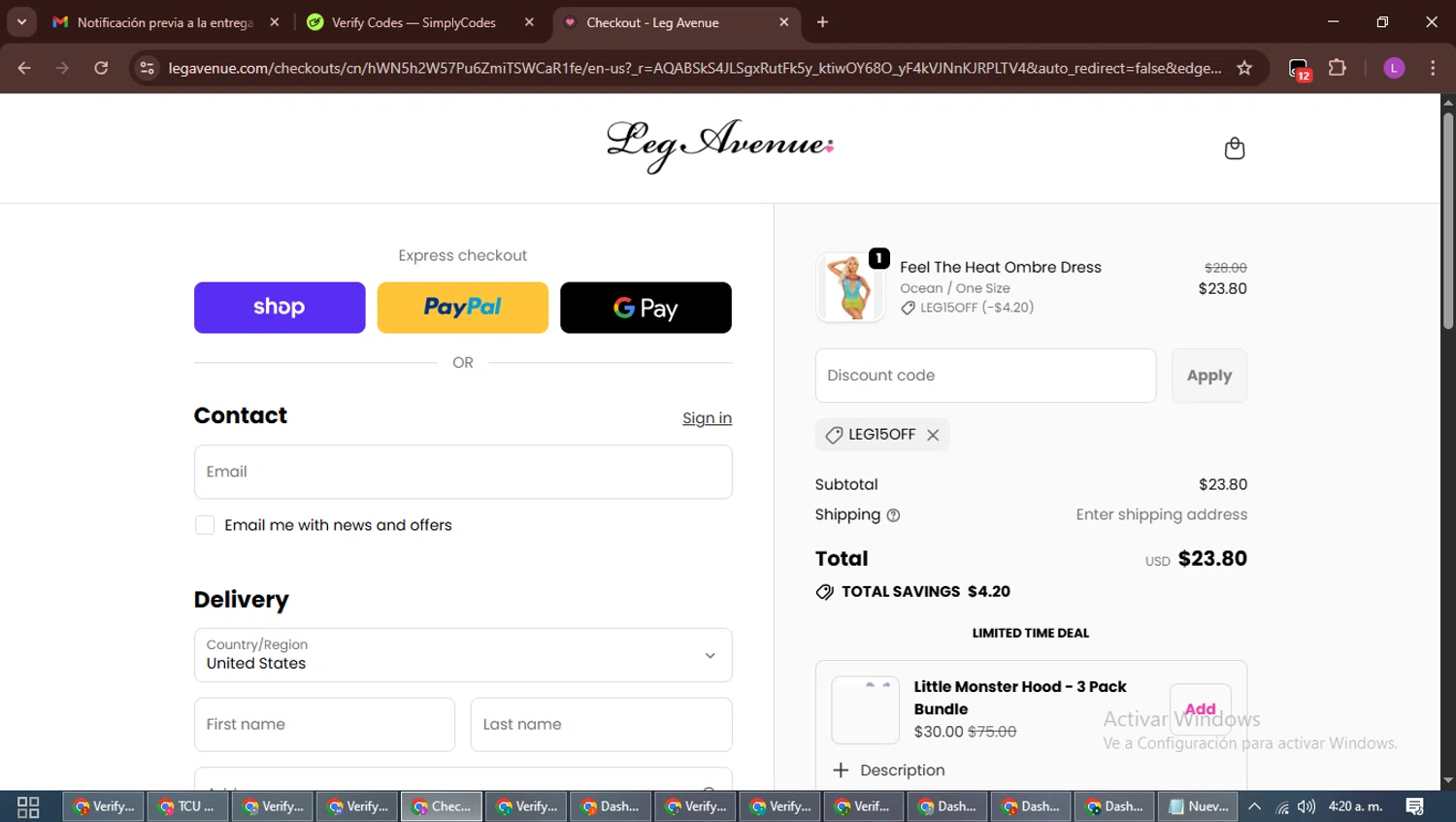
Task: Focus the Email input field
Action: pos(463,472)
